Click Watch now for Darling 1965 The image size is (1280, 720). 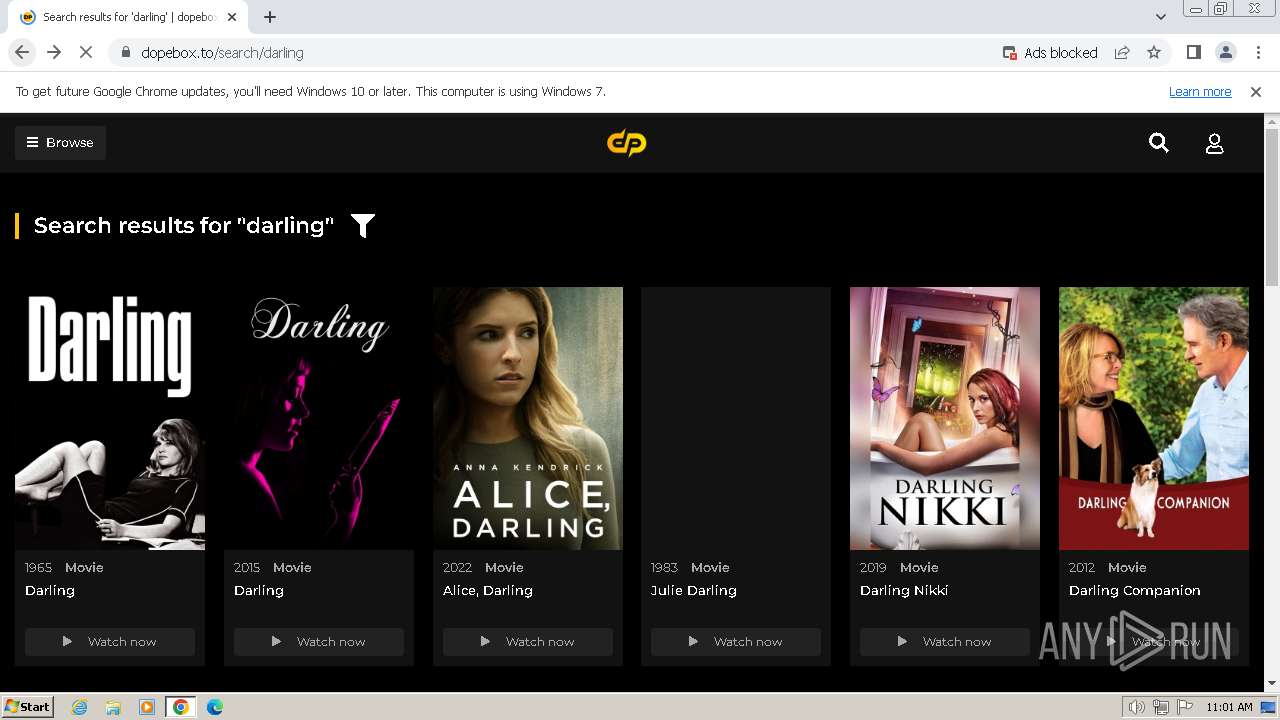110,642
